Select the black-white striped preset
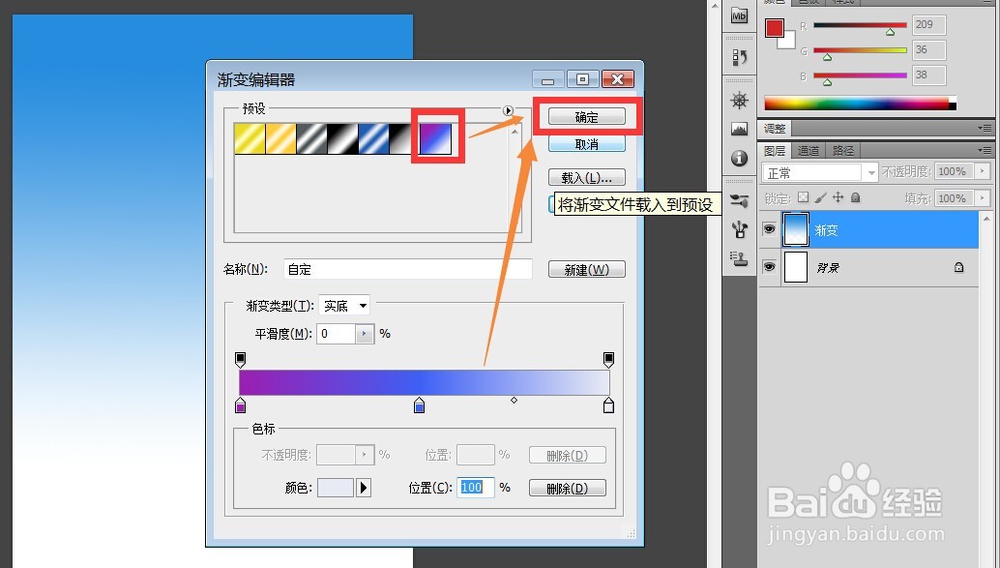This screenshot has height=568, width=1000. pos(343,138)
